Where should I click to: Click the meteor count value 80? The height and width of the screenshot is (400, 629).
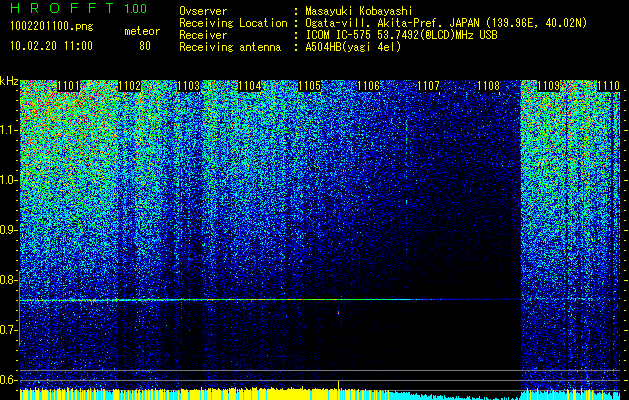pyautogui.click(x=145, y=46)
